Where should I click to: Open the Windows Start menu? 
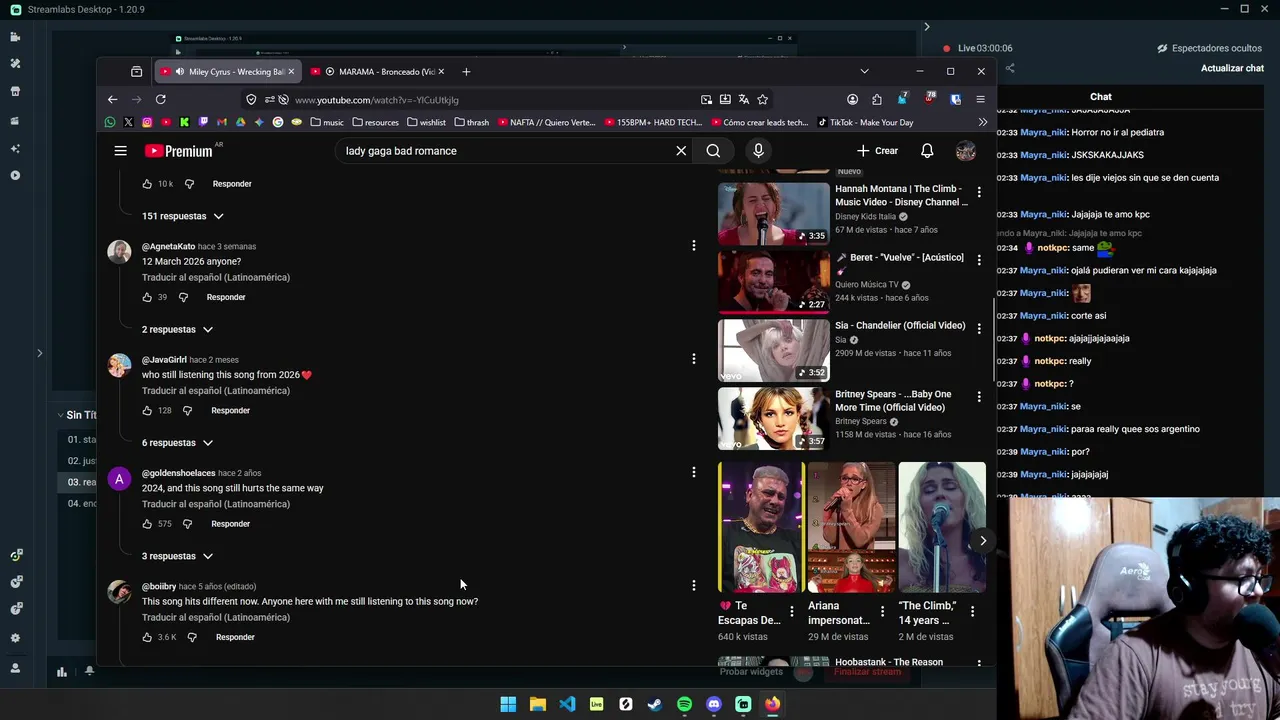tap(508, 704)
